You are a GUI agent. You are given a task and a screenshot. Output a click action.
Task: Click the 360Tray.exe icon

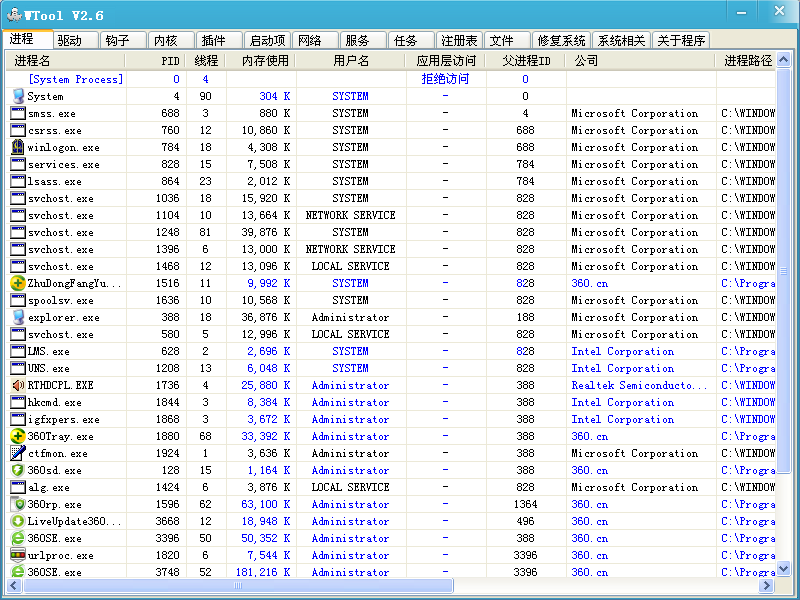18,436
